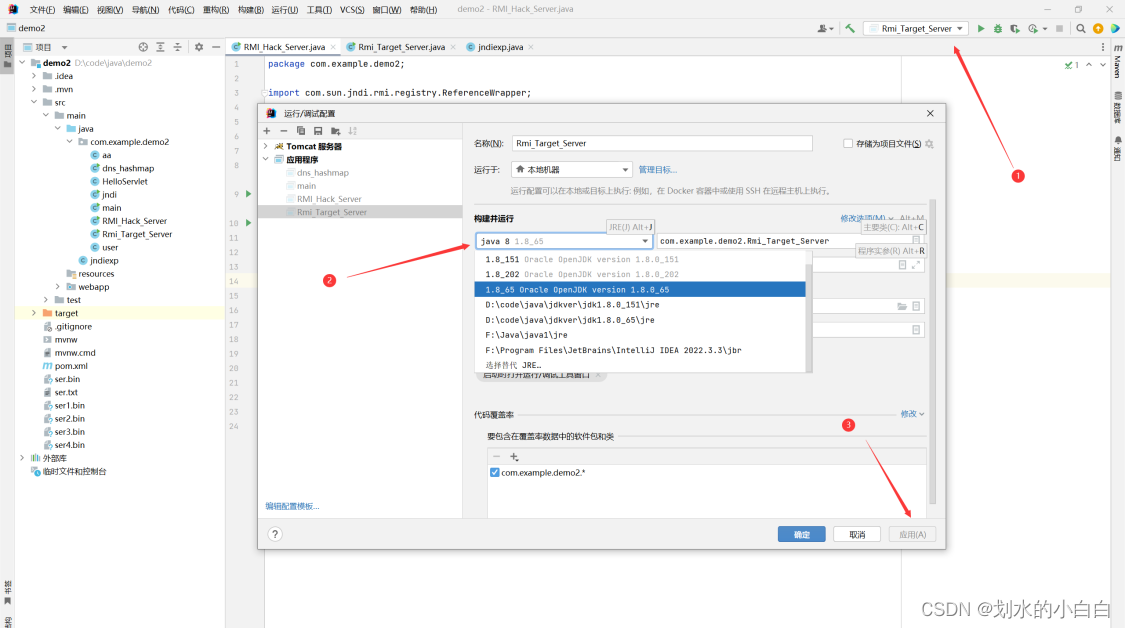Build project with the hammer icon

click(x=850, y=29)
